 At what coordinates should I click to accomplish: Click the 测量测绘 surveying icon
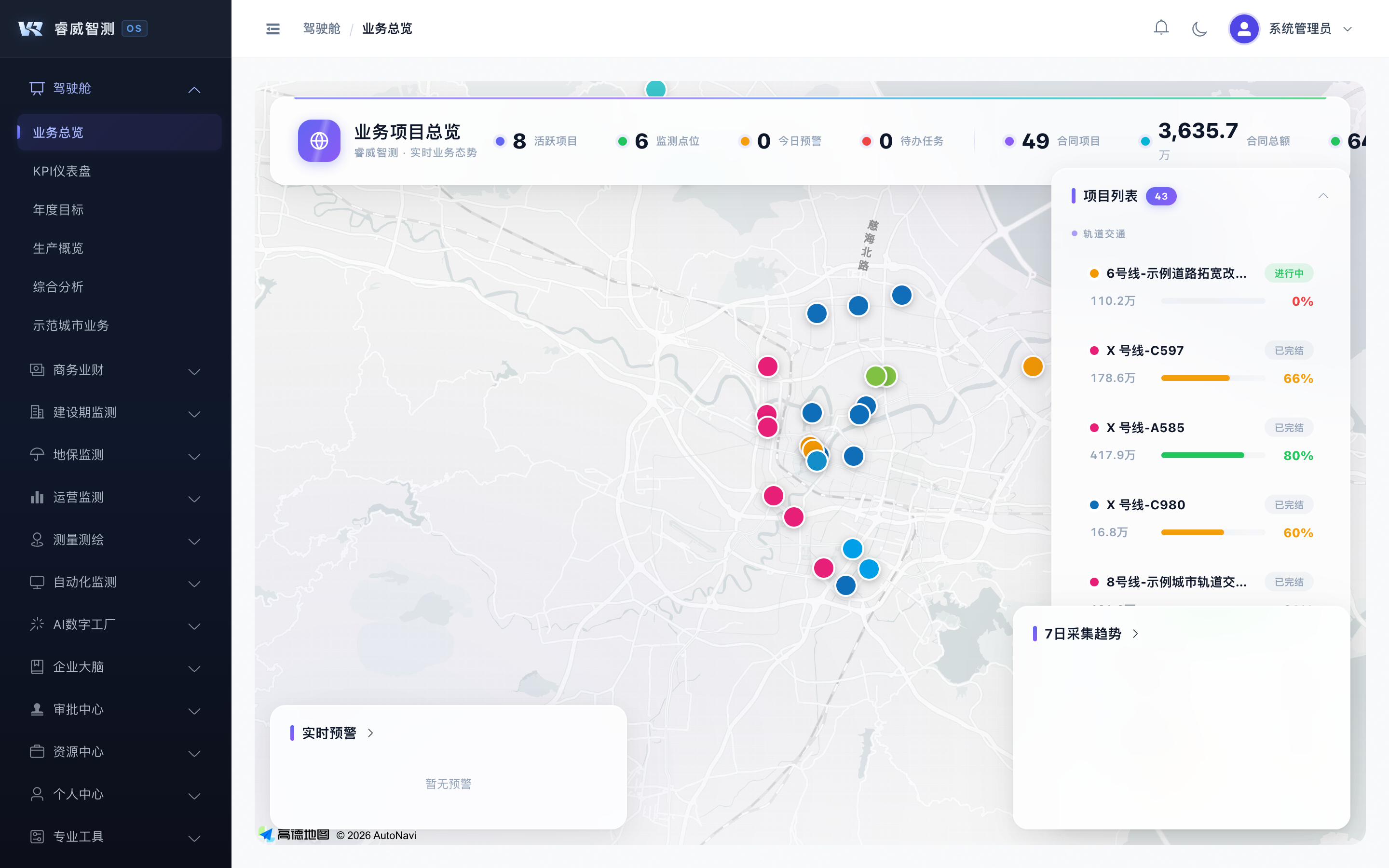tap(37, 540)
